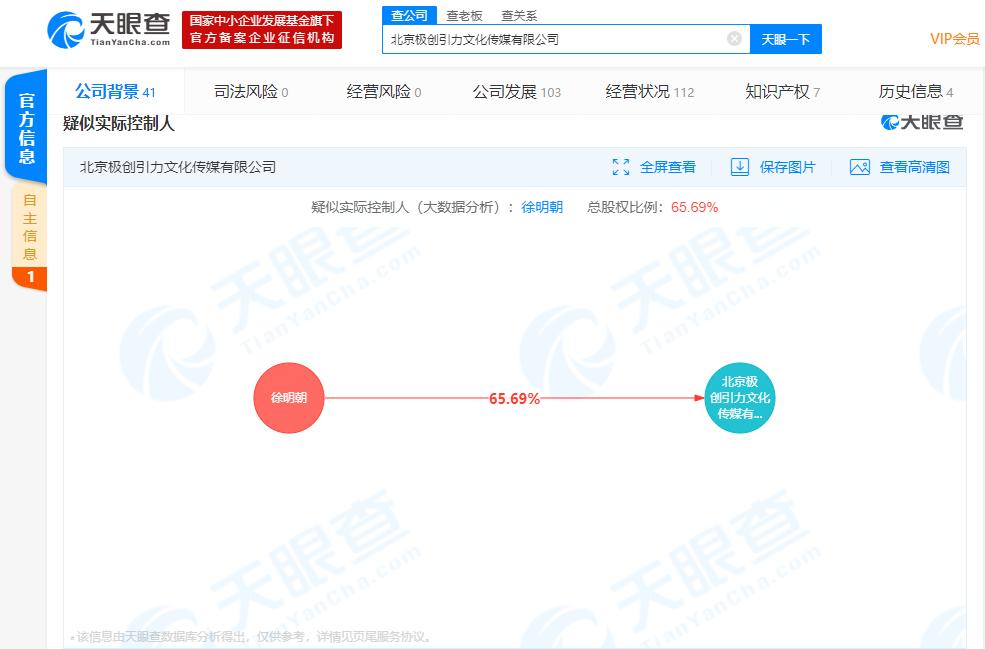Image resolution: width=985 pixels, height=649 pixels.
Task: Open the 经营状况 112 tab
Action: coord(650,92)
